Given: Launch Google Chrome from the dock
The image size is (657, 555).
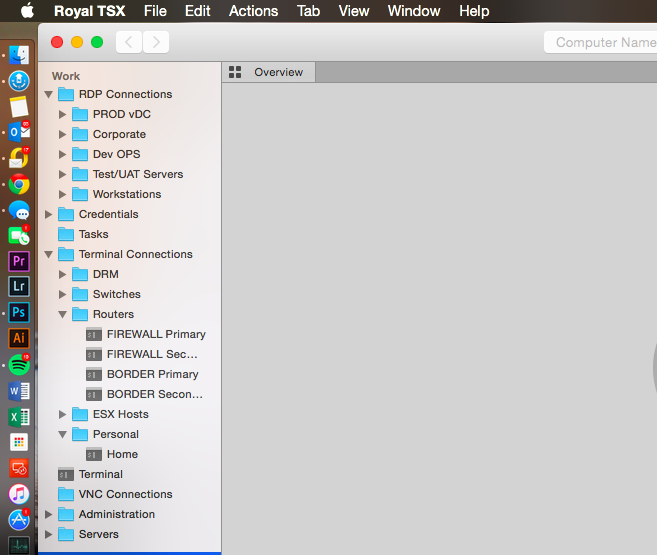Looking at the screenshot, I should 19,184.
